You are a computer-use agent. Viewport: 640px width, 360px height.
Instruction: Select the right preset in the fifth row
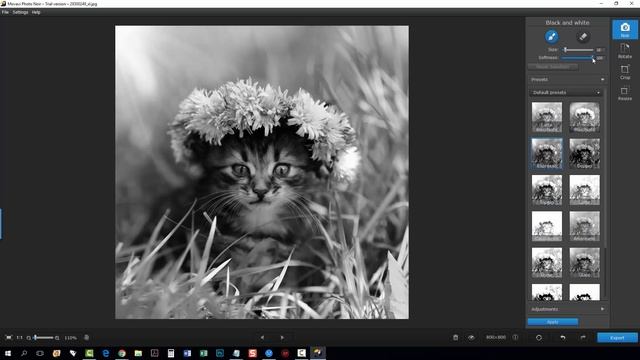tap(584, 262)
